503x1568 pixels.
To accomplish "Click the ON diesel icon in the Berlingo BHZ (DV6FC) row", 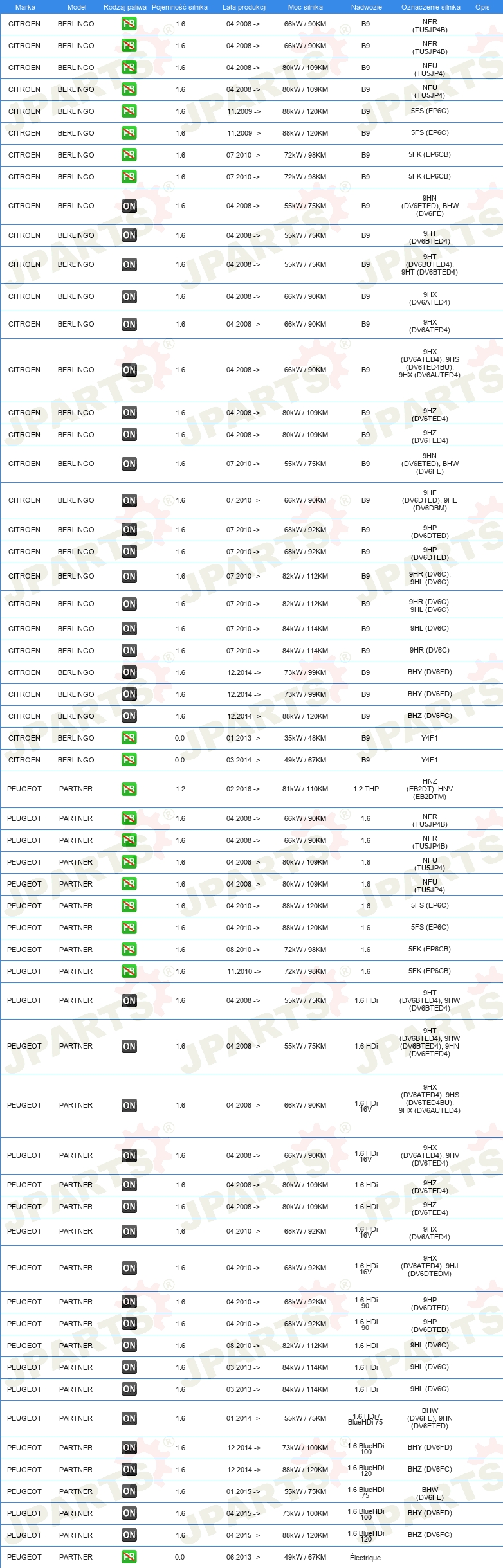I will click(129, 716).
